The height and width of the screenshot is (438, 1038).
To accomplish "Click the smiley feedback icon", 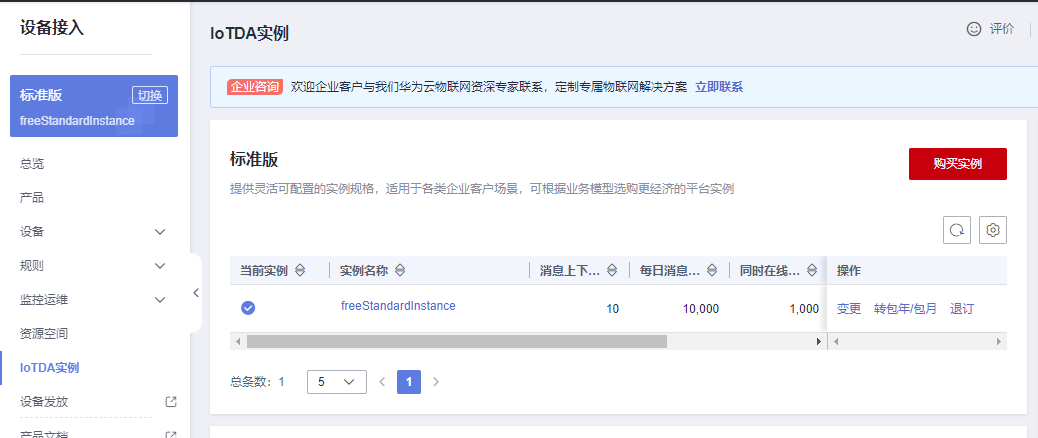I will pyautogui.click(x=974, y=29).
